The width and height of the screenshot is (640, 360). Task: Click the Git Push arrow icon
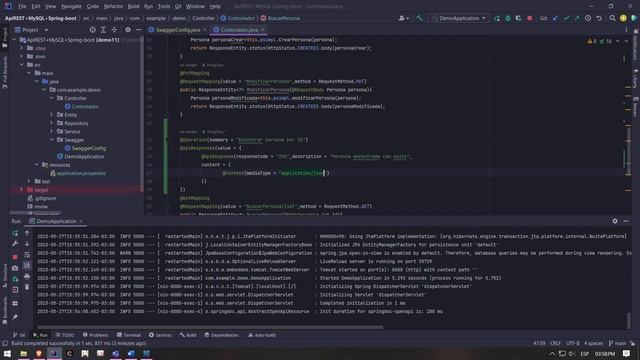(x=577, y=18)
